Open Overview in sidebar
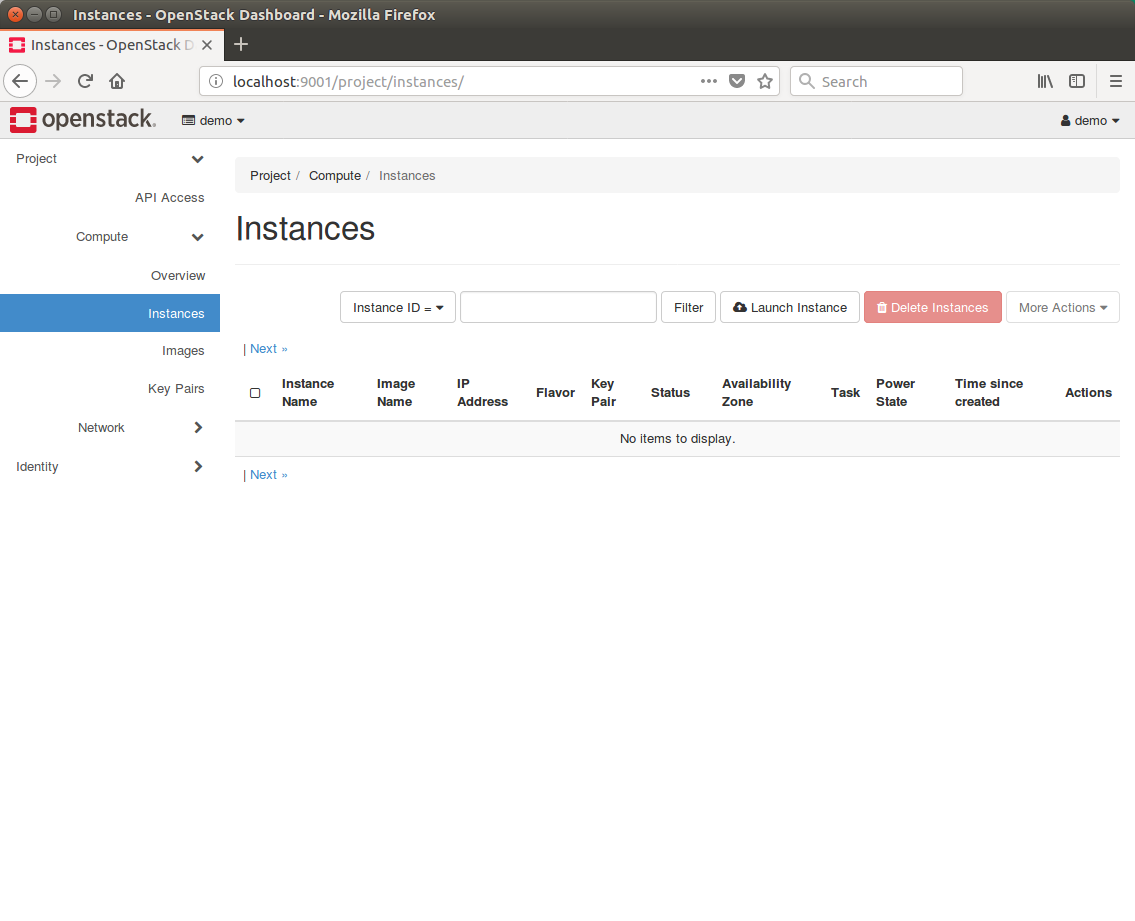Viewport: 1135px width, 921px height. point(178,276)
